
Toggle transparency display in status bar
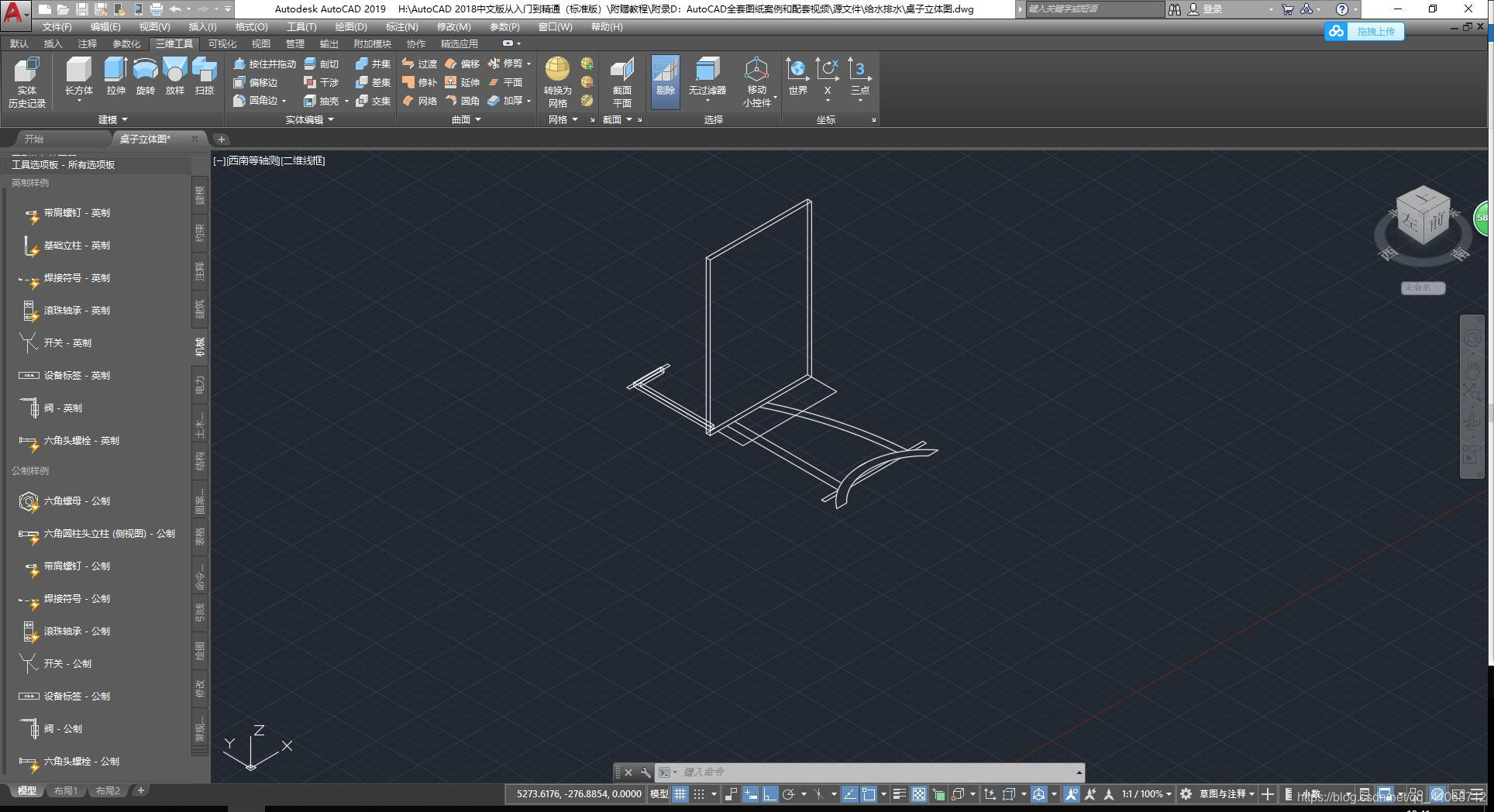918,794
